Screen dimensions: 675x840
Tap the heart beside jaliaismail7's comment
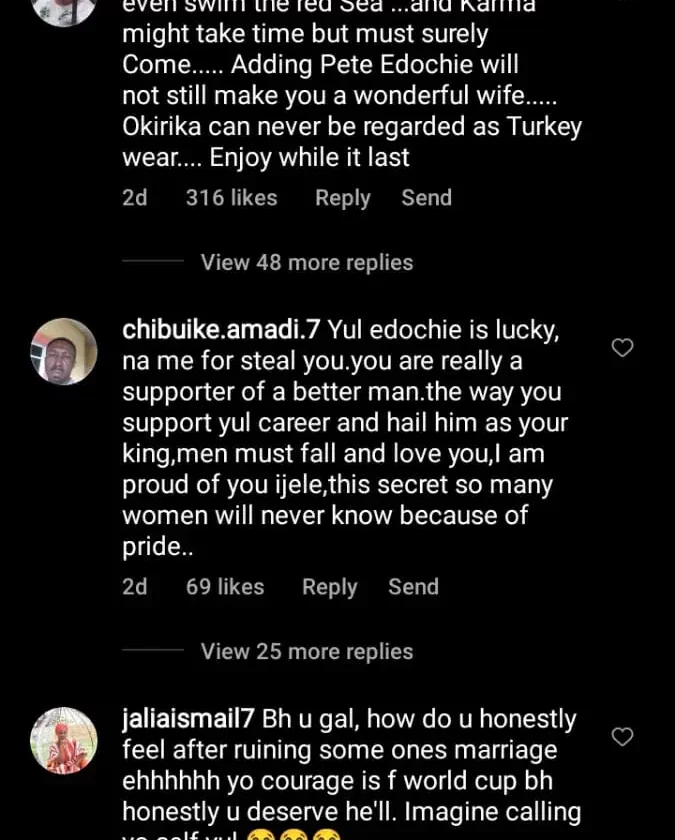pyautogui.click(x=622, y=737)
